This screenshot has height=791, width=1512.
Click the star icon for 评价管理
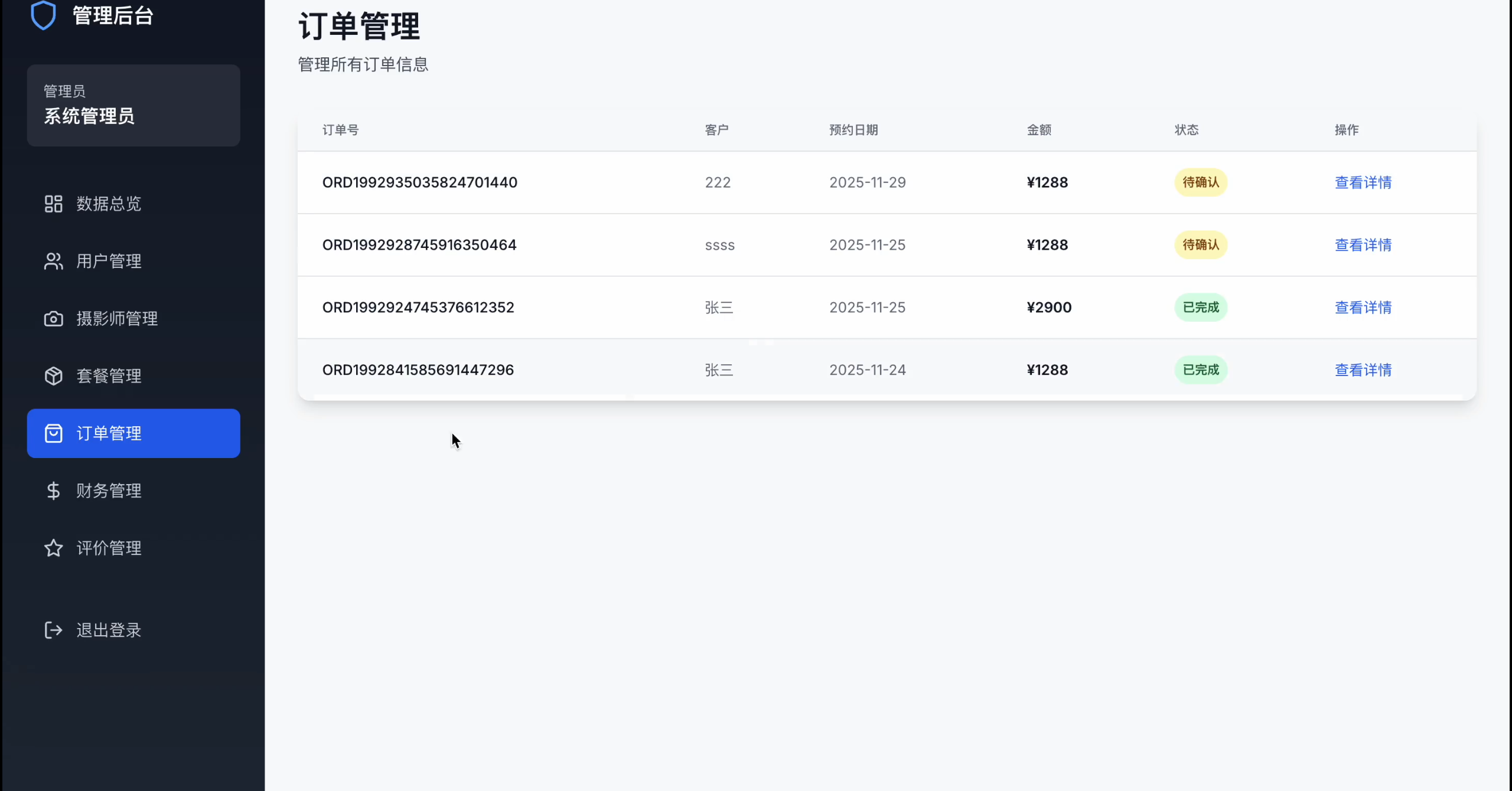click(53, 548)
